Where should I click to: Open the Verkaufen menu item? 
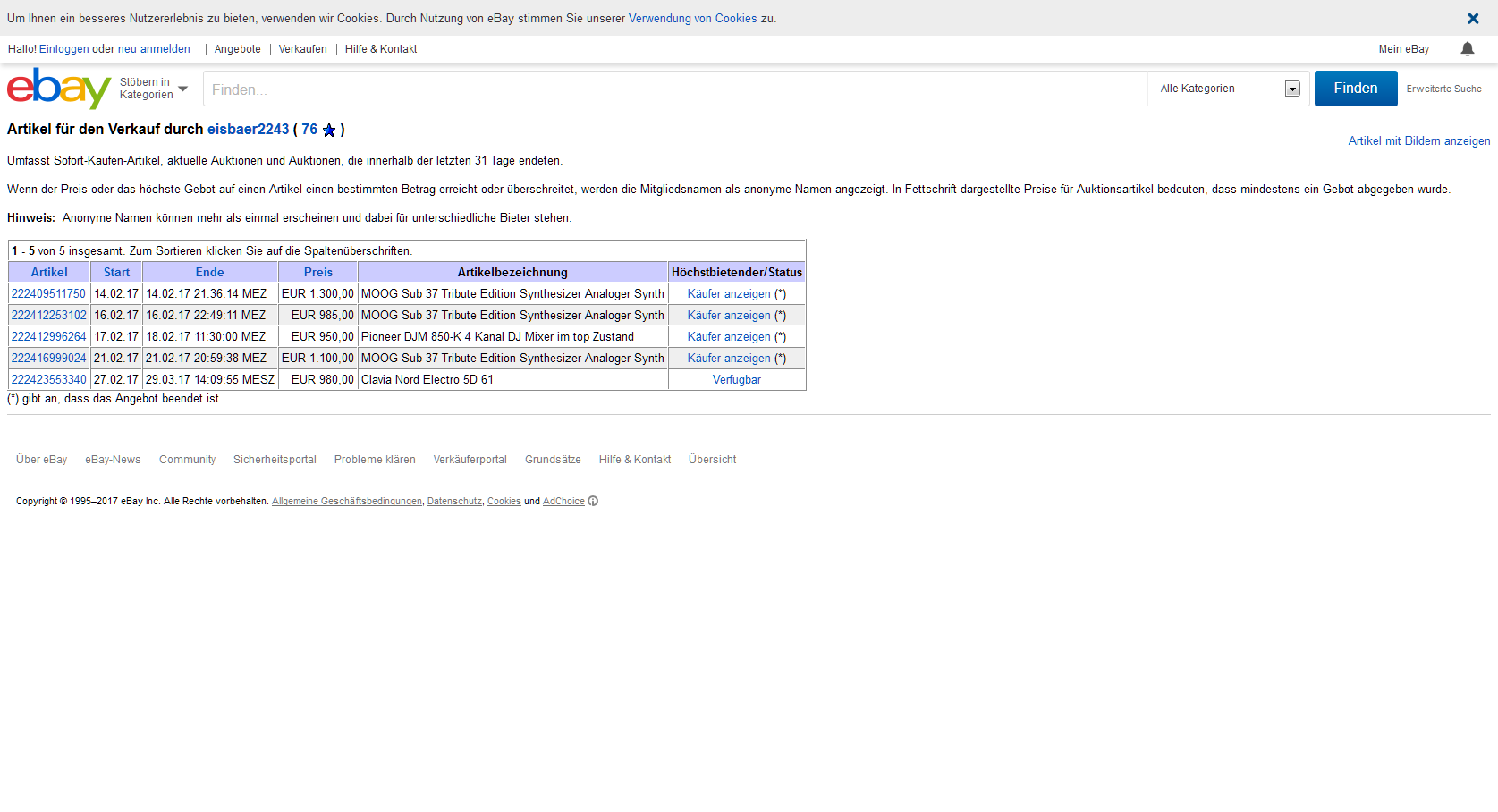[302, 49]
